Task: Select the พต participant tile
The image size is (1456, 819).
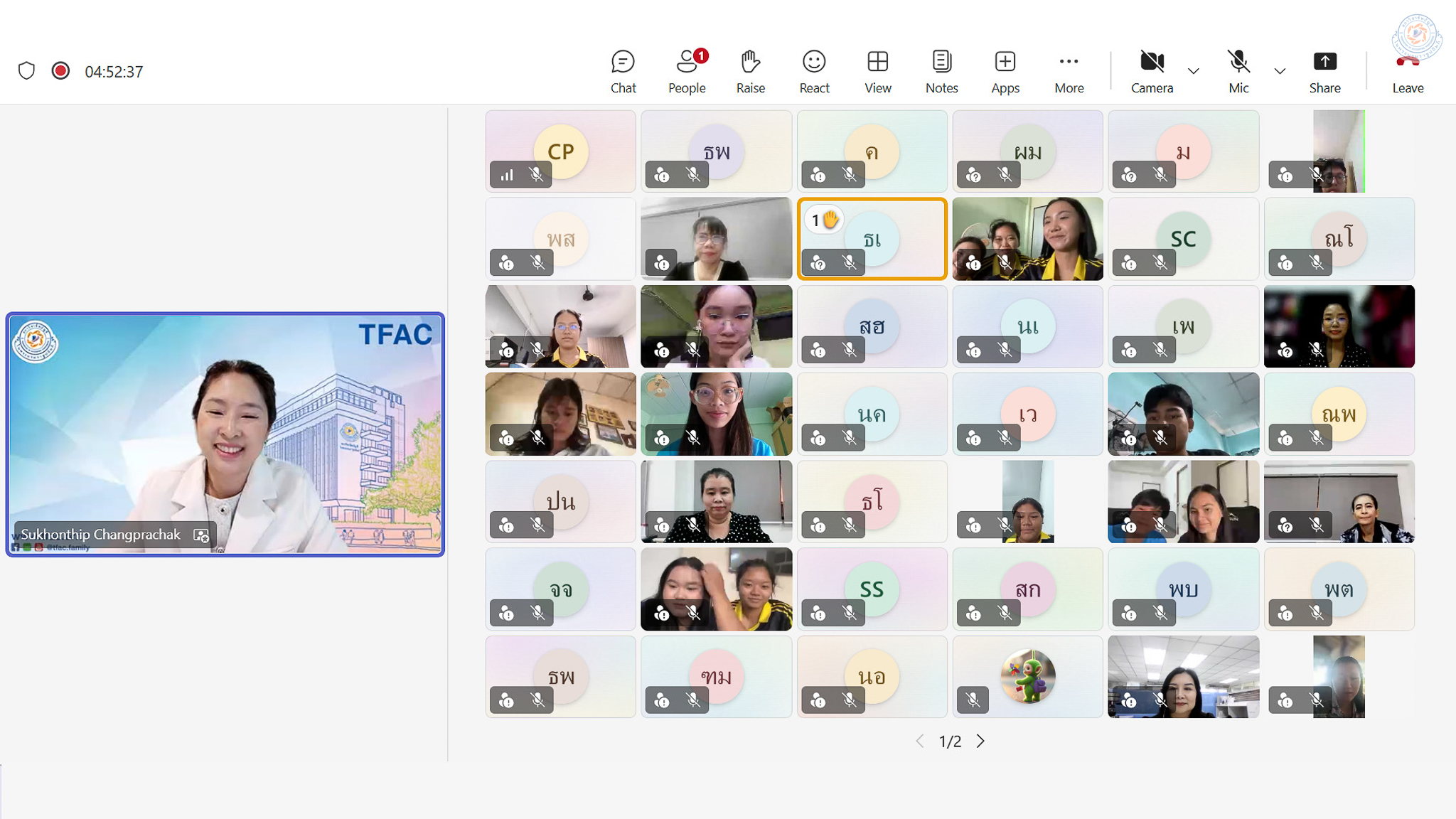Action: tap(1339, 589)
